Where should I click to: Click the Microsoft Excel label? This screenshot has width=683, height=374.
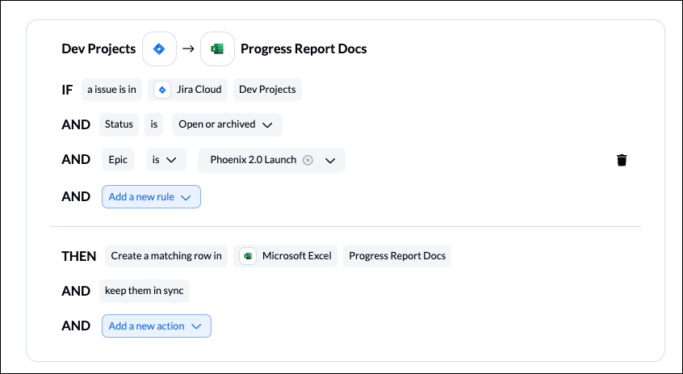[x=297, y=256]
